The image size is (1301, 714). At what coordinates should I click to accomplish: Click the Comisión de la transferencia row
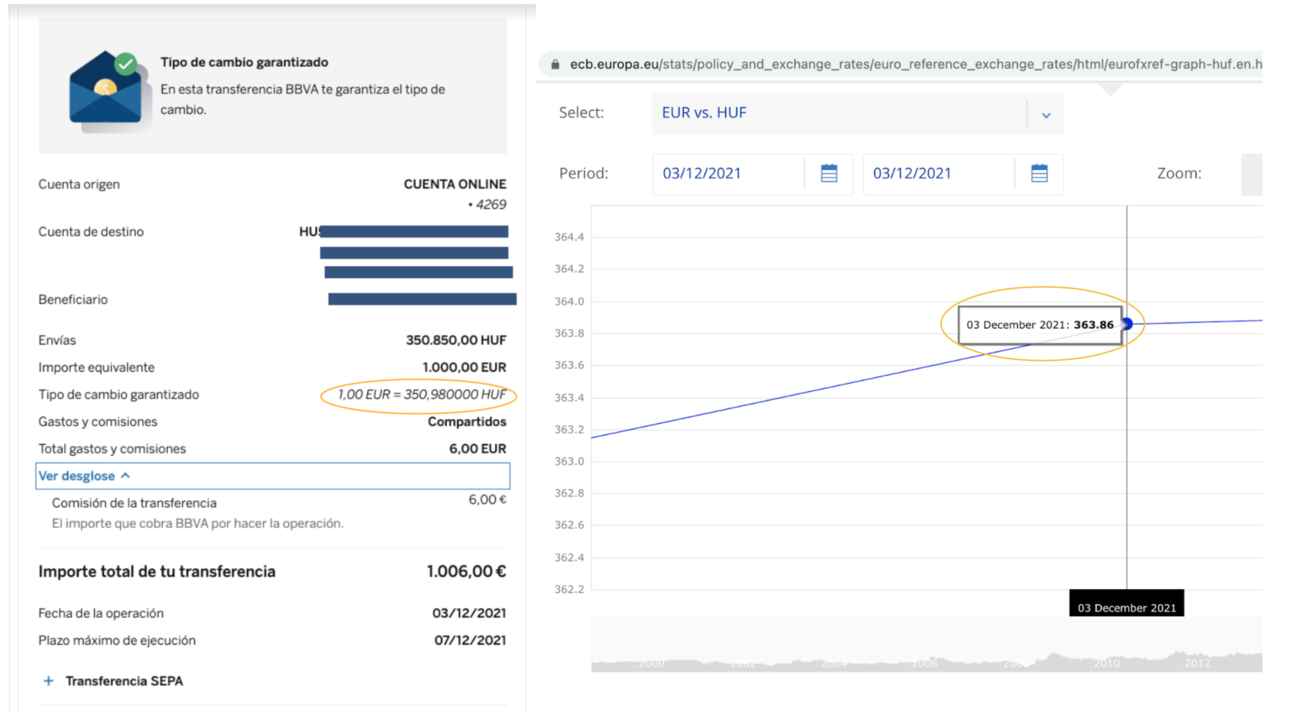pos(134,503)
